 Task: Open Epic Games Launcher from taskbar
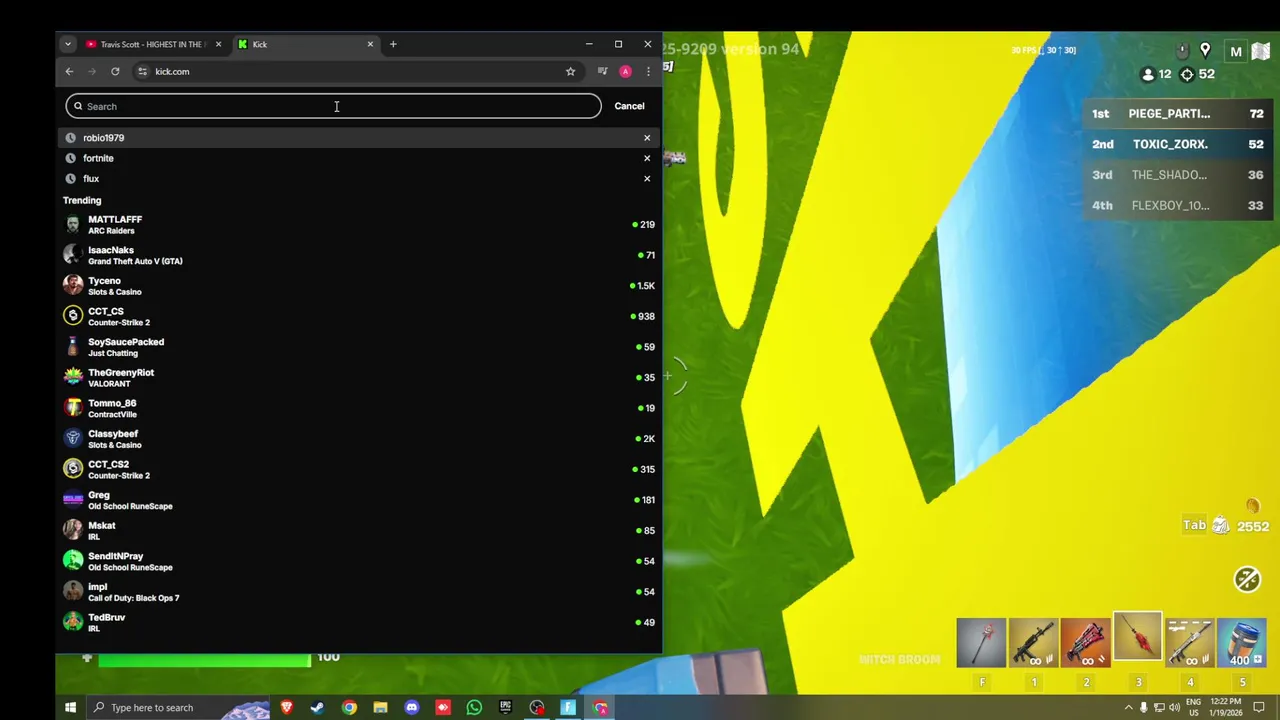coord(505,708)
